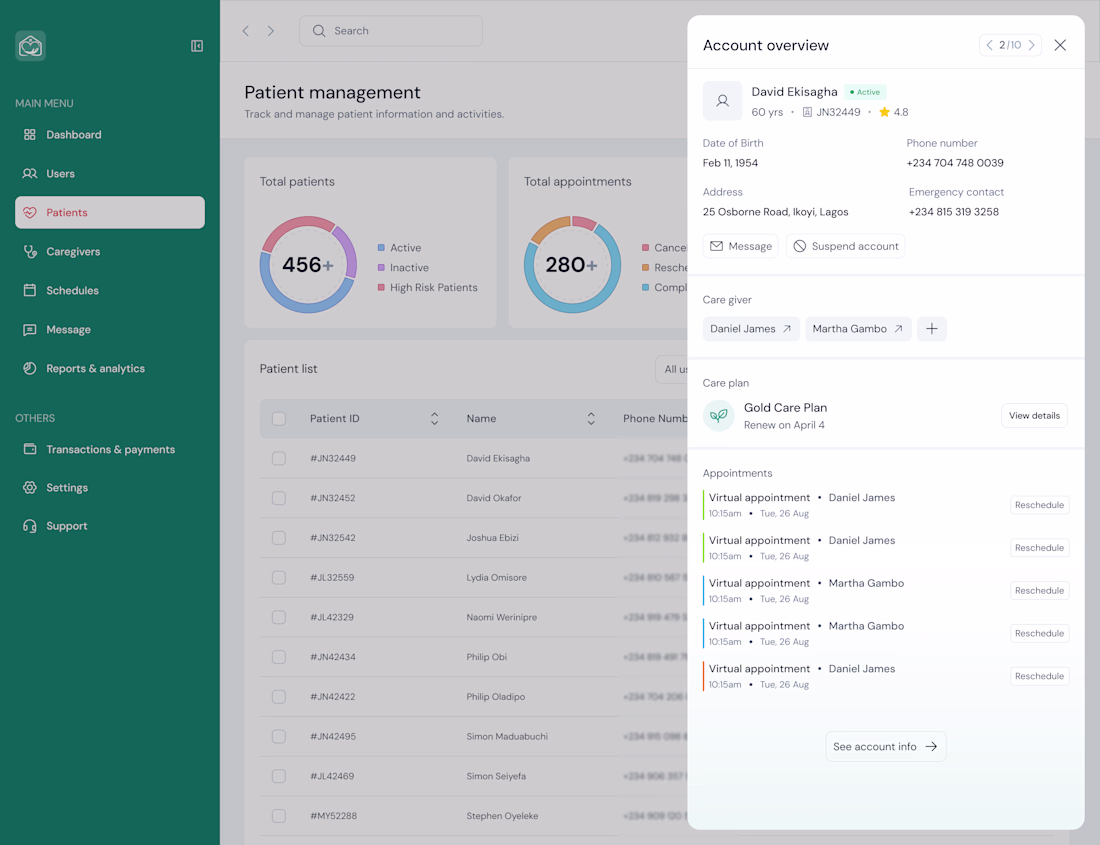Click the app logo in the sidebar
The height and width of the screenshot is (845, 1100).
[x=31, y=46]
